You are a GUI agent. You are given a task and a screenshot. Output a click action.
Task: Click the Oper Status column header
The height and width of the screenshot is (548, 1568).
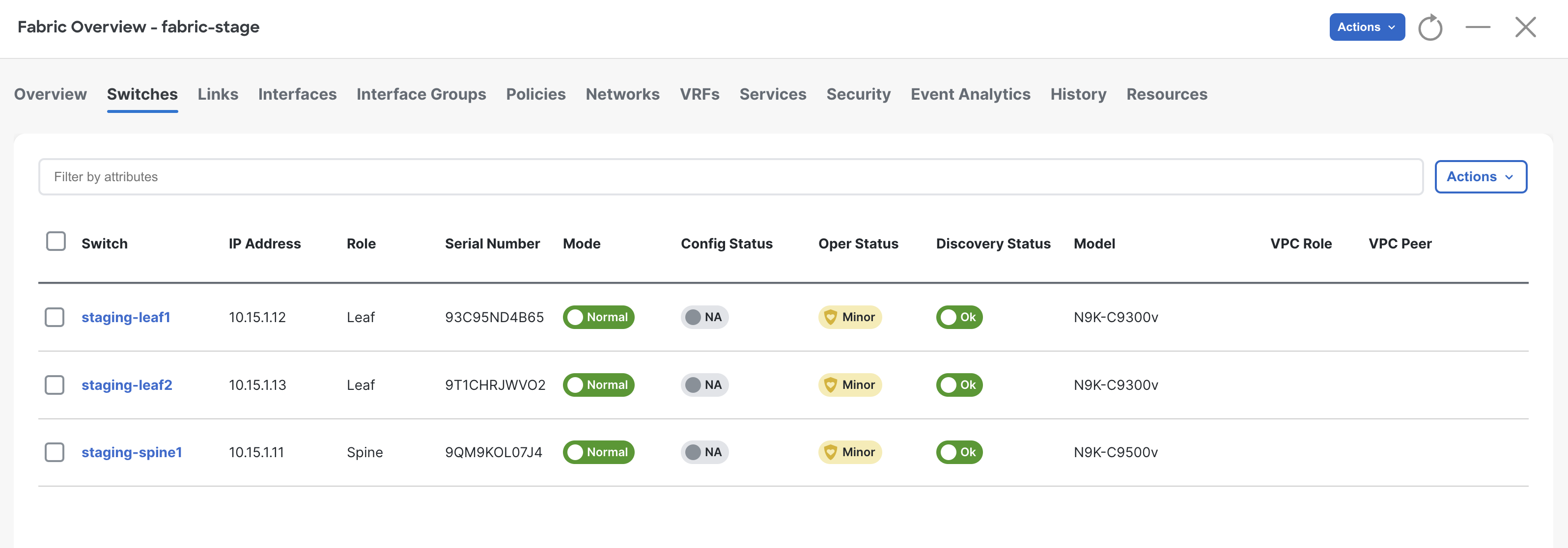pyautogui.click(x=858, y=244)
